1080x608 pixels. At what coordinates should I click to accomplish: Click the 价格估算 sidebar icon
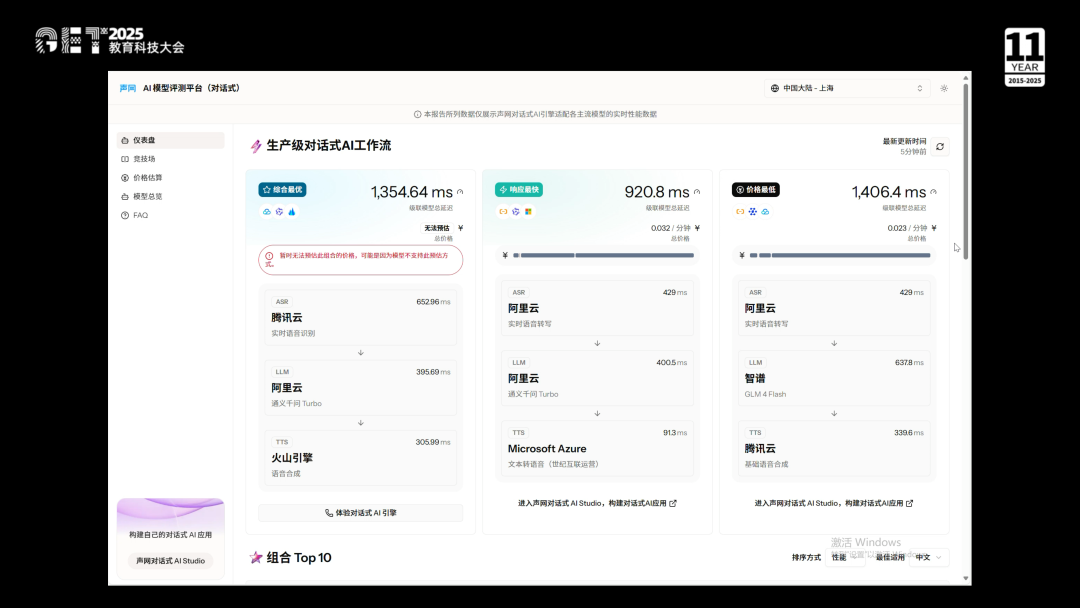click(x=125, y=178)
